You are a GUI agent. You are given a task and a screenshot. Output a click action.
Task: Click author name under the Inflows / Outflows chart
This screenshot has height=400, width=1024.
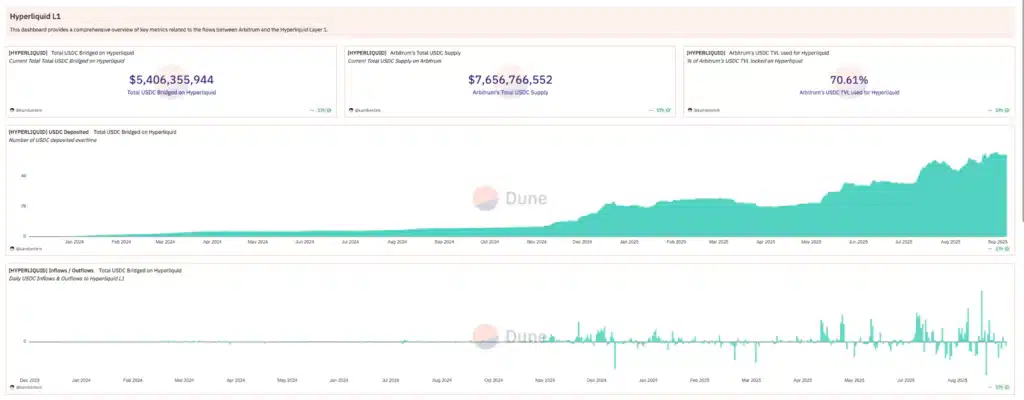point(28,386)
